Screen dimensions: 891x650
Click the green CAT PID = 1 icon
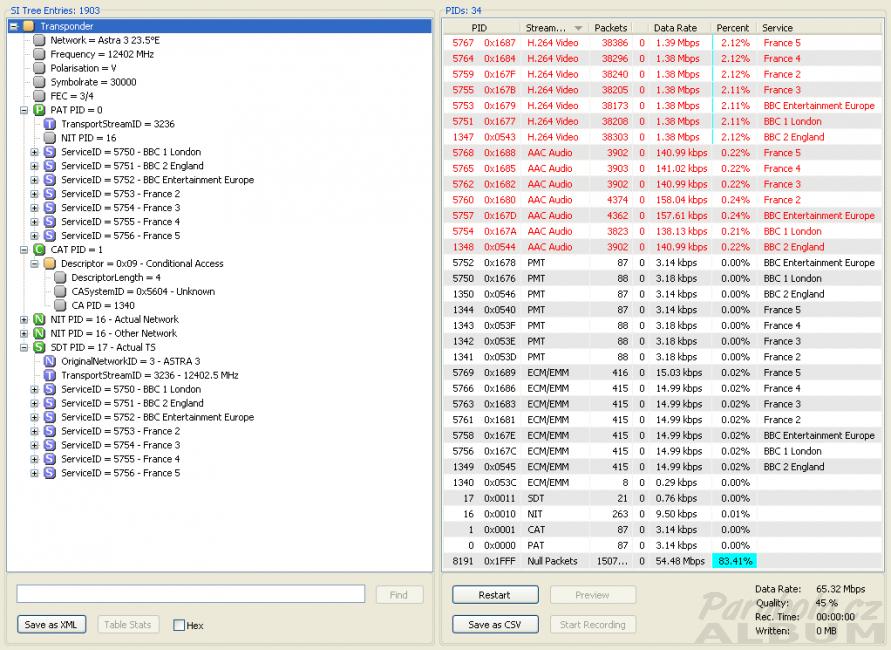pyautogui.click(x=39, y=249)
